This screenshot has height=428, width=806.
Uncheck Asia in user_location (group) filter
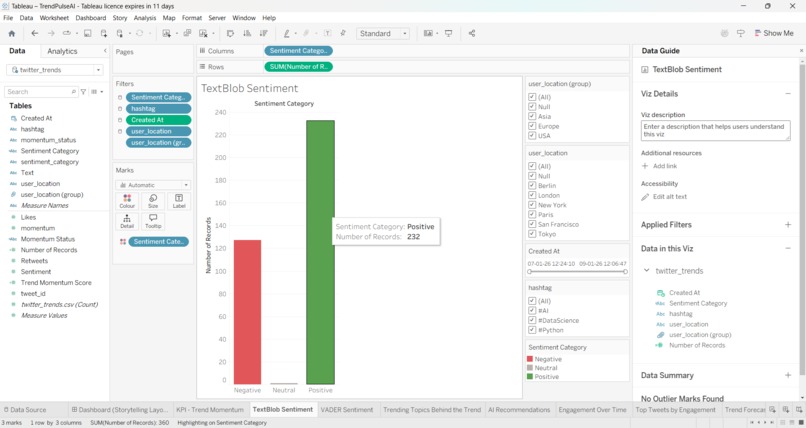[532, 117]
